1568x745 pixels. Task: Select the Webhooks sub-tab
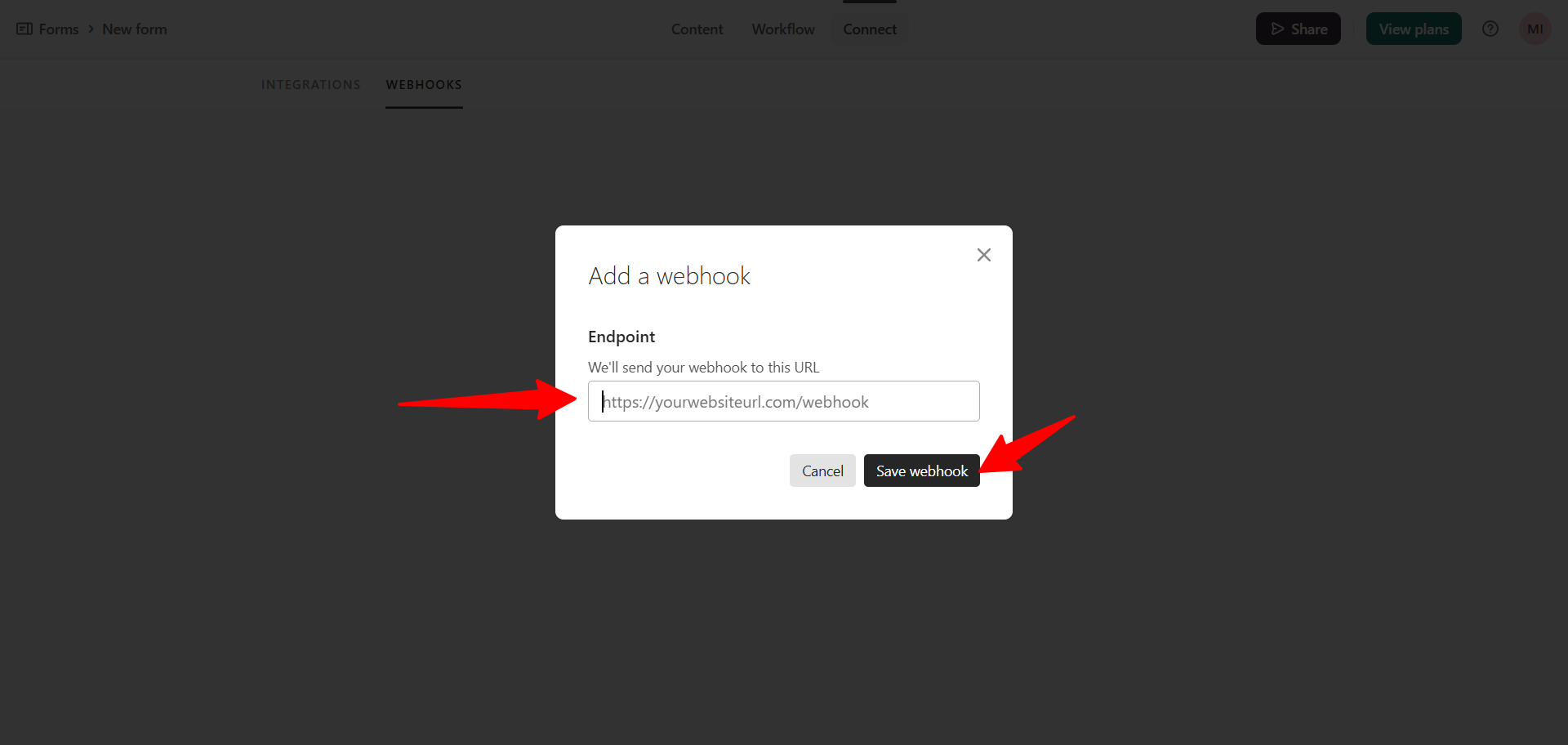(424, 85)
